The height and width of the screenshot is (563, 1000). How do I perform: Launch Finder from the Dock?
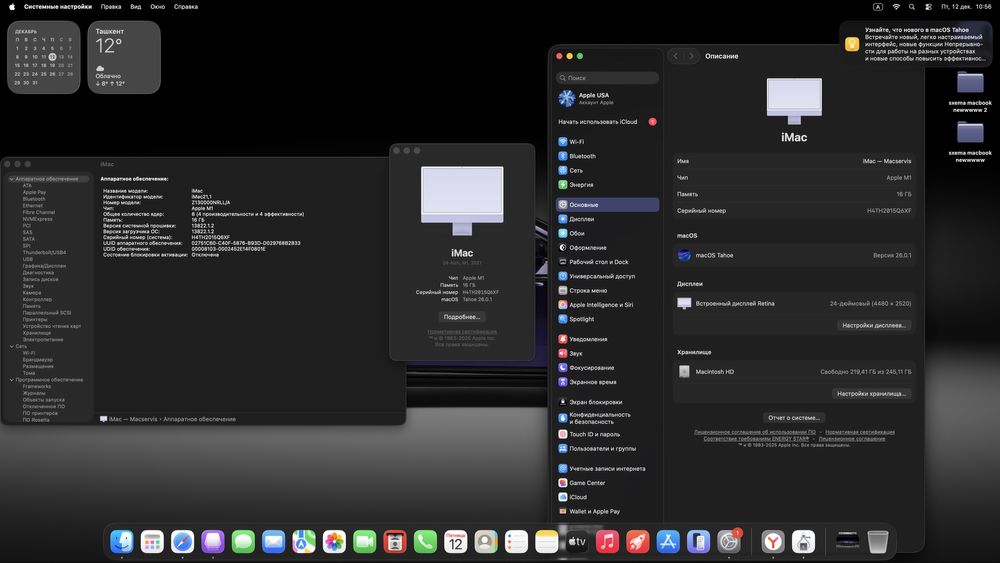pyautogui.click(x=122, y=541)
